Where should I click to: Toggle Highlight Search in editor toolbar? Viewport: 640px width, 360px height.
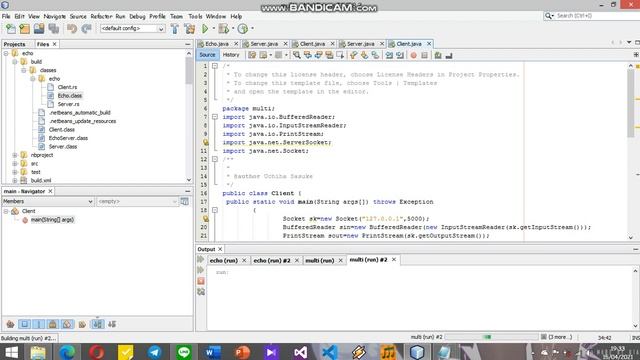[329, 55]
